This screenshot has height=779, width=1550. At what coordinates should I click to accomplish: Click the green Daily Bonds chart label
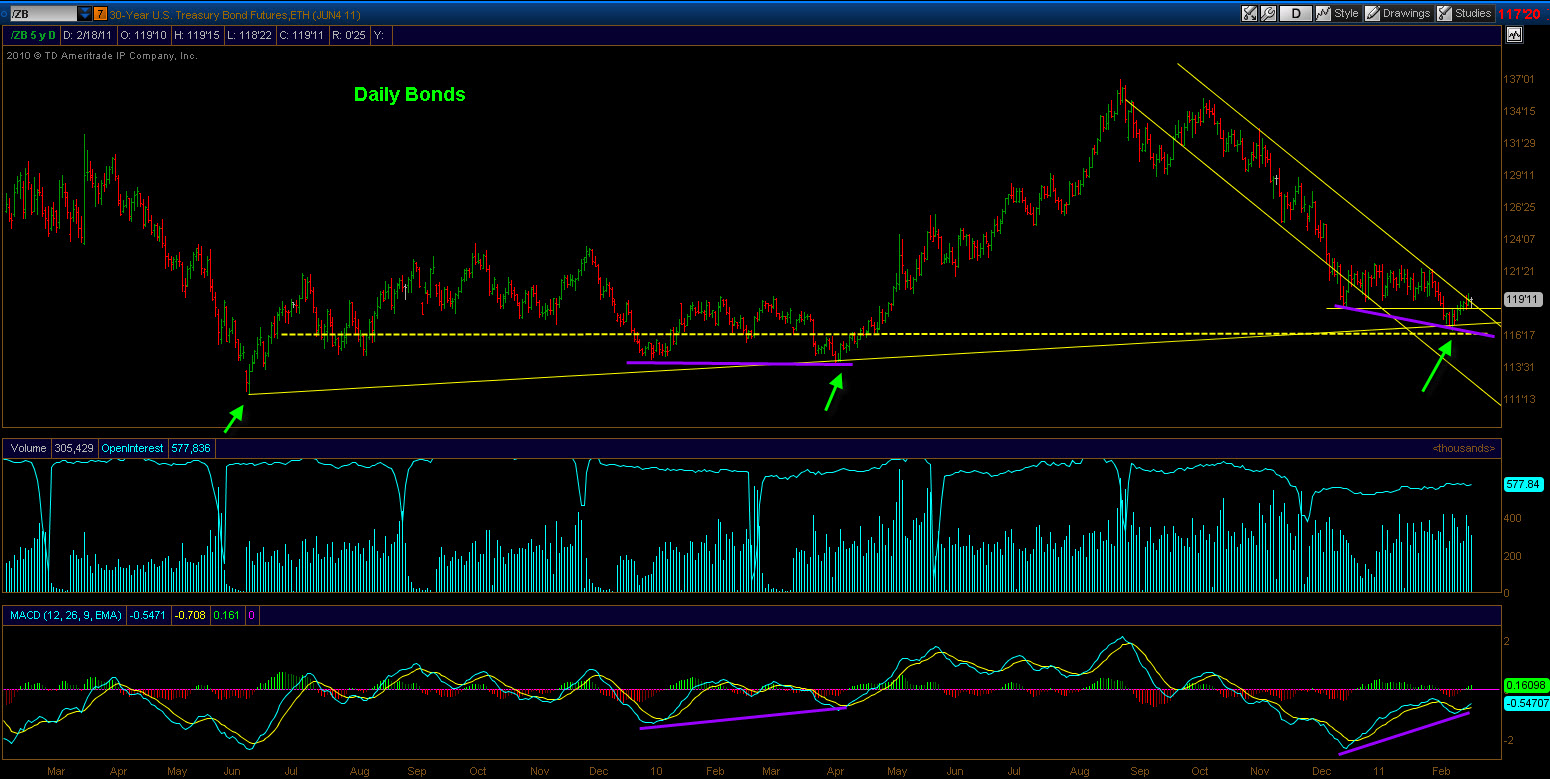click(x=410, y=95)
